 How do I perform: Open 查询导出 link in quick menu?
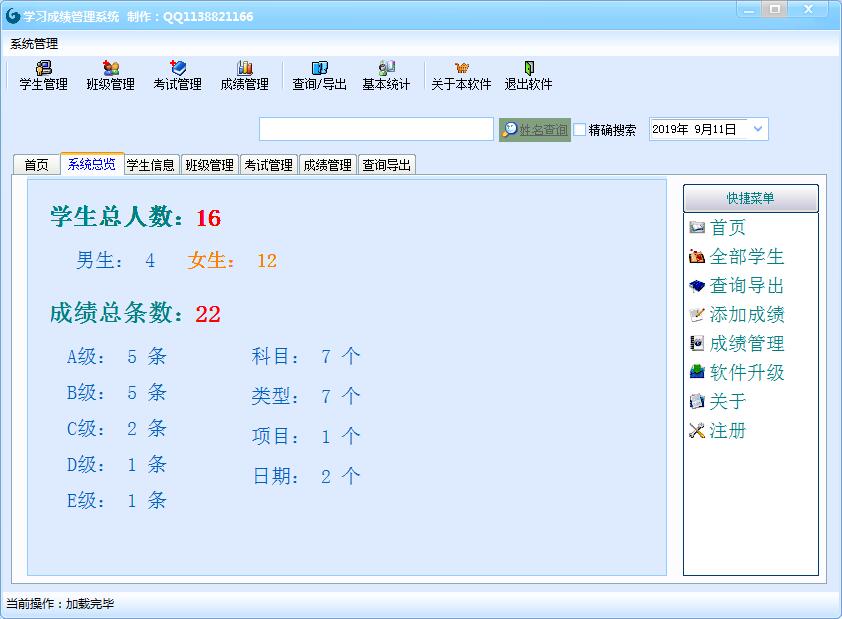tap(747, 286)
